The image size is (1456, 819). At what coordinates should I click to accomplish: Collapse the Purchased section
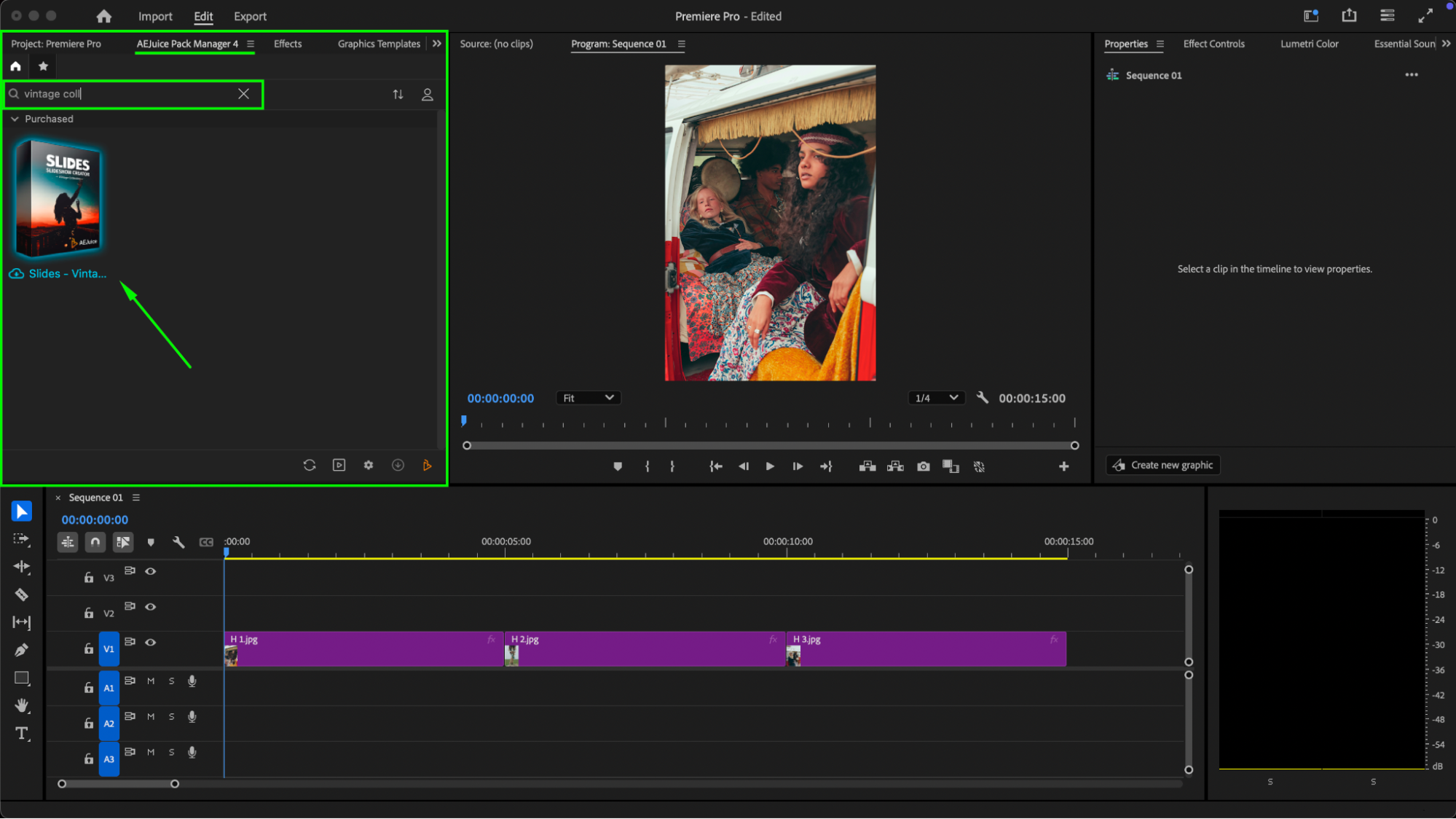click(x=15, y=119)
